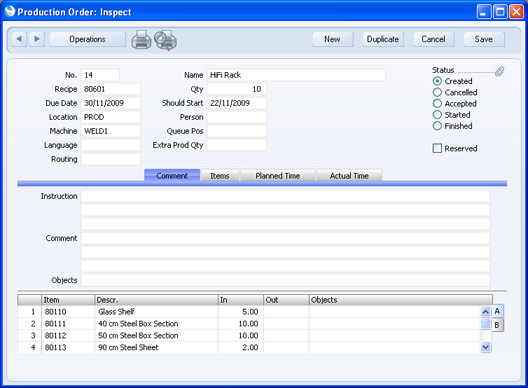Click the No. field
Viewport: 528px width, 388px height.
100,75
